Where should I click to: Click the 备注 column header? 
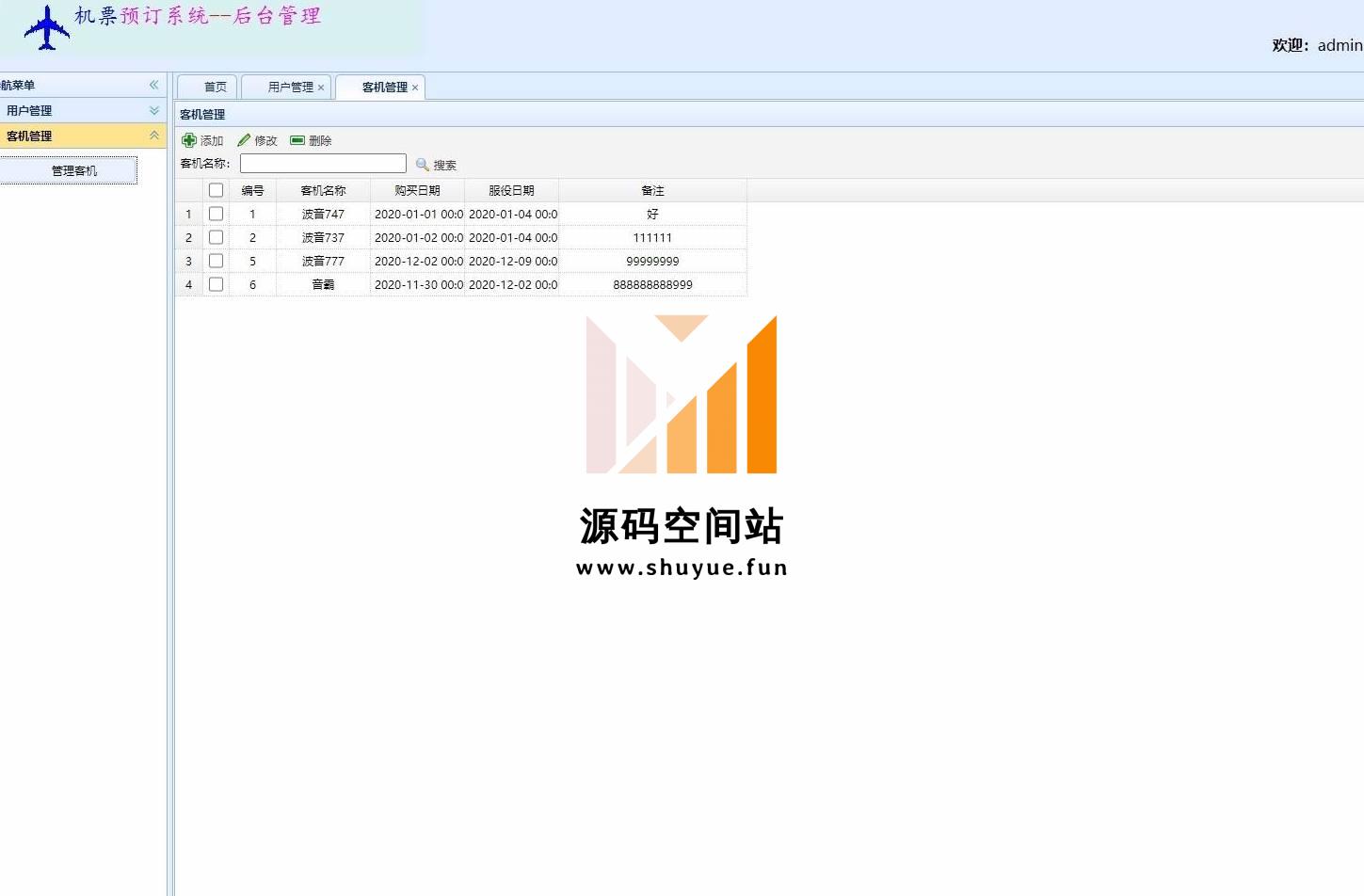[652, 190]
